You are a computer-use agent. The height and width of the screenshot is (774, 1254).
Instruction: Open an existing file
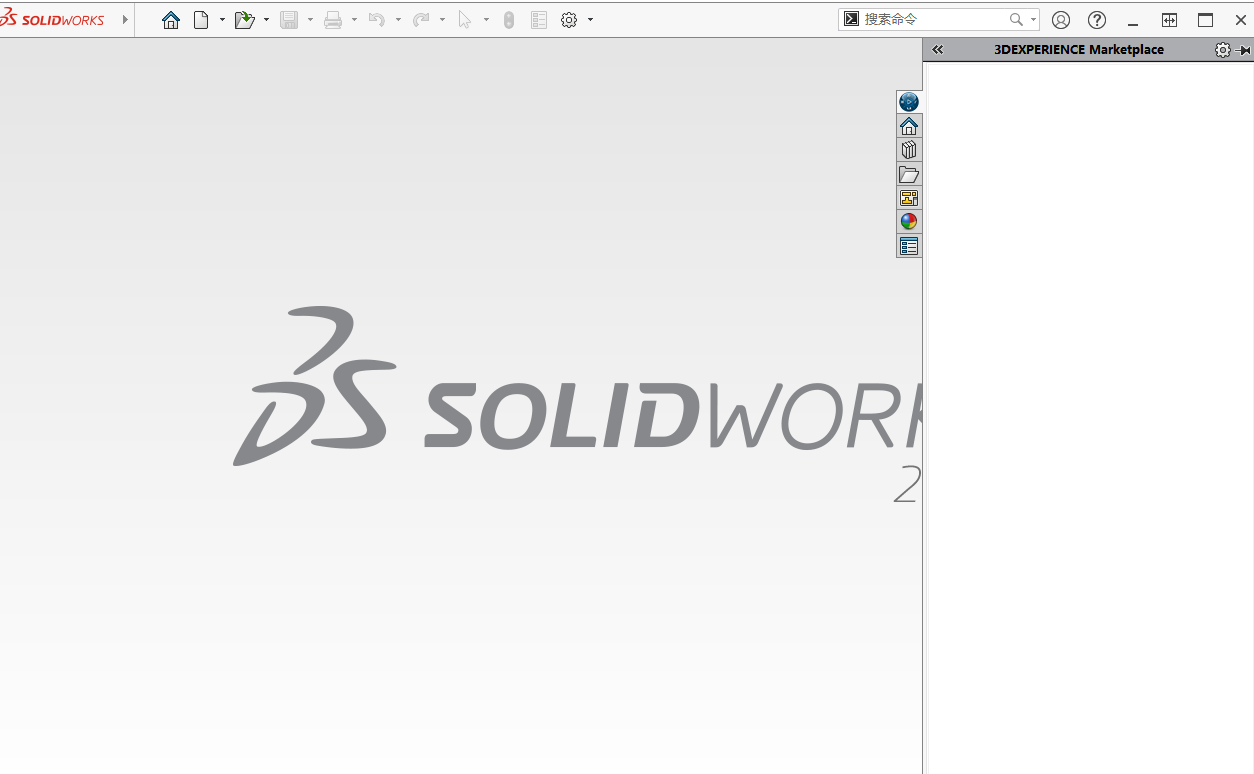pos(244,20)
